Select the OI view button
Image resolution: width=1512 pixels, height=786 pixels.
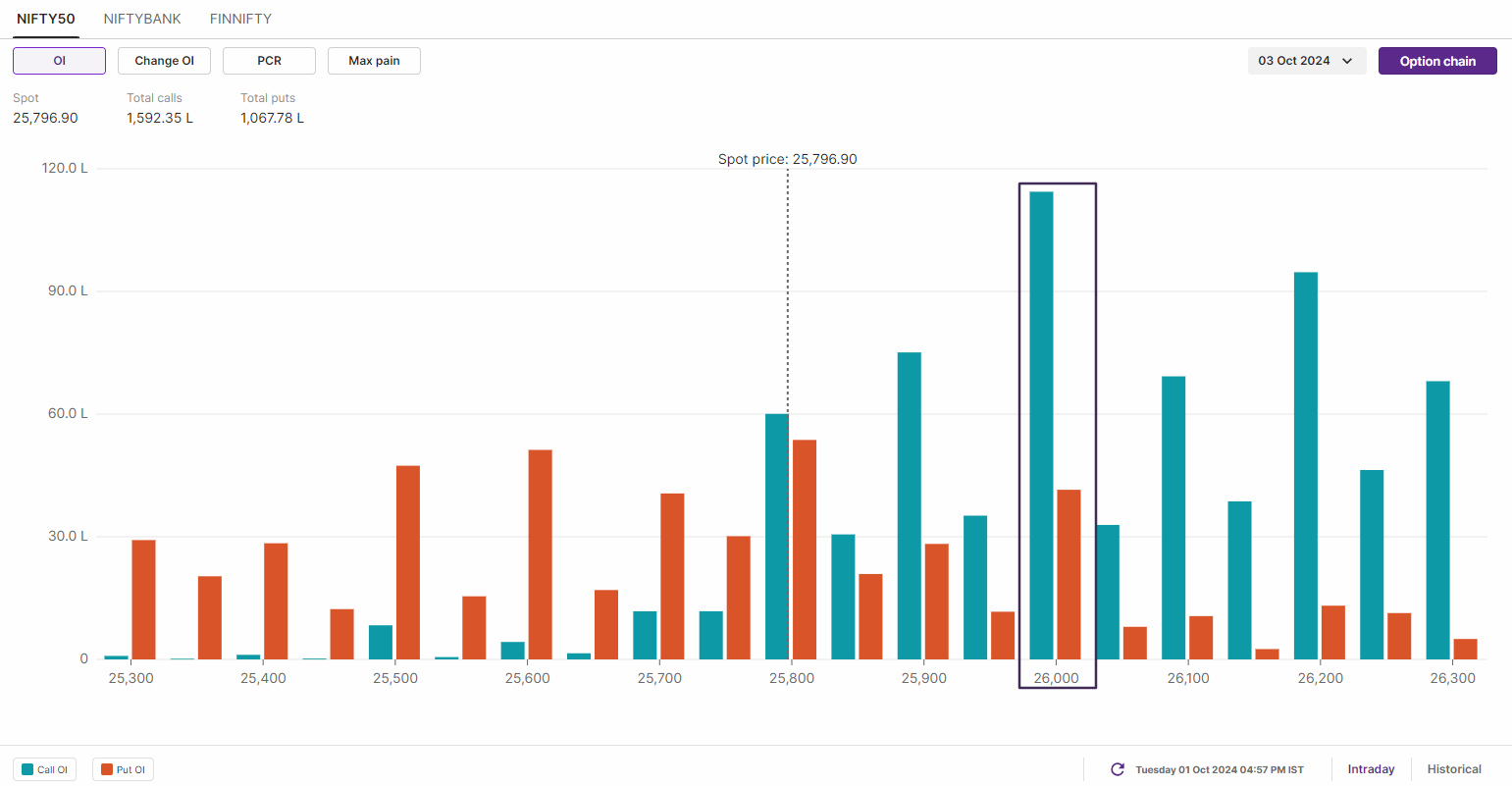pyautogui.click(x=59, y=61)
